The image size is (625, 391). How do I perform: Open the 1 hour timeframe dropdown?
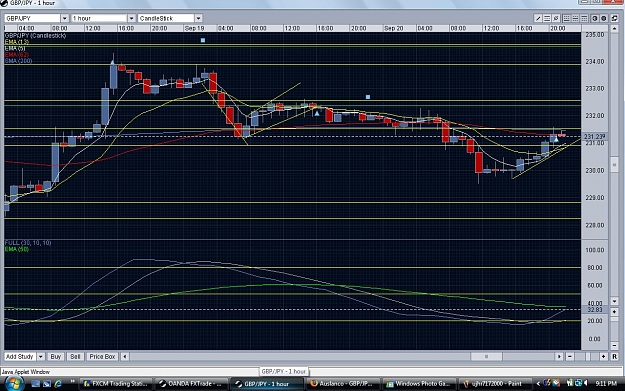coord(131,18)
